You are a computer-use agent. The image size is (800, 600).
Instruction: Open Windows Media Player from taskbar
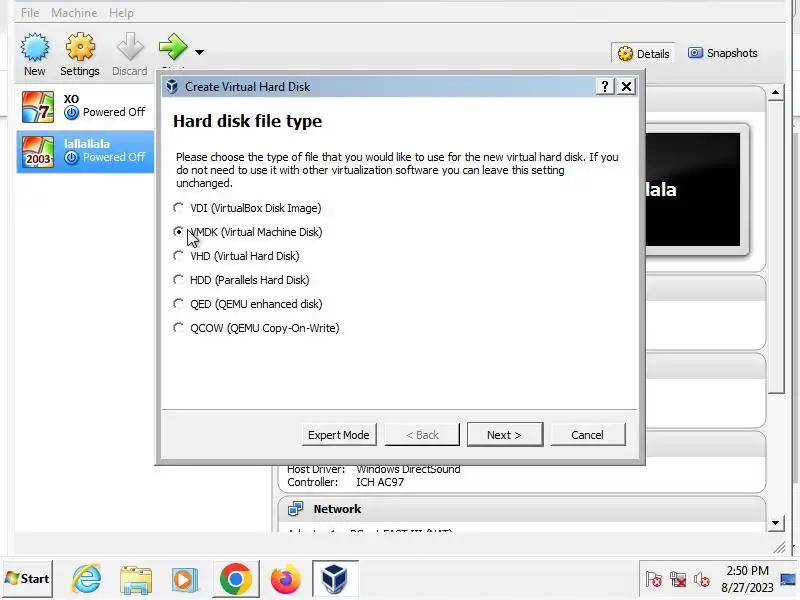[185, 579]
